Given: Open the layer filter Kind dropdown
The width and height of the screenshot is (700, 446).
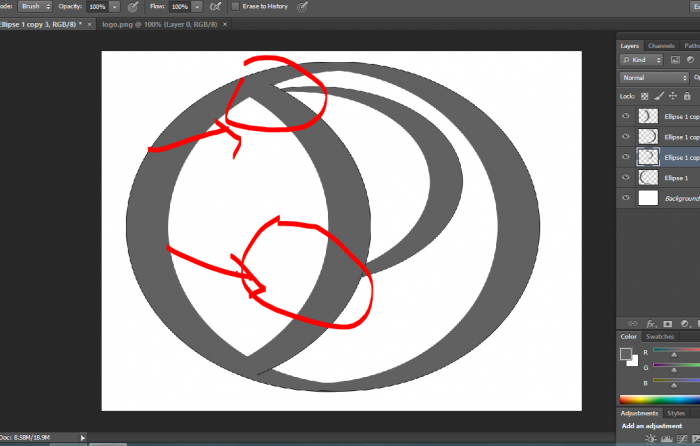Looking at the screenshot, I should [642, 60].
